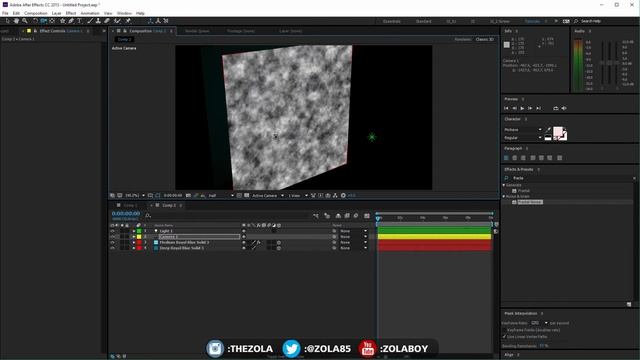Click the Local Axis Mode icon

click(x=151, y=21)
